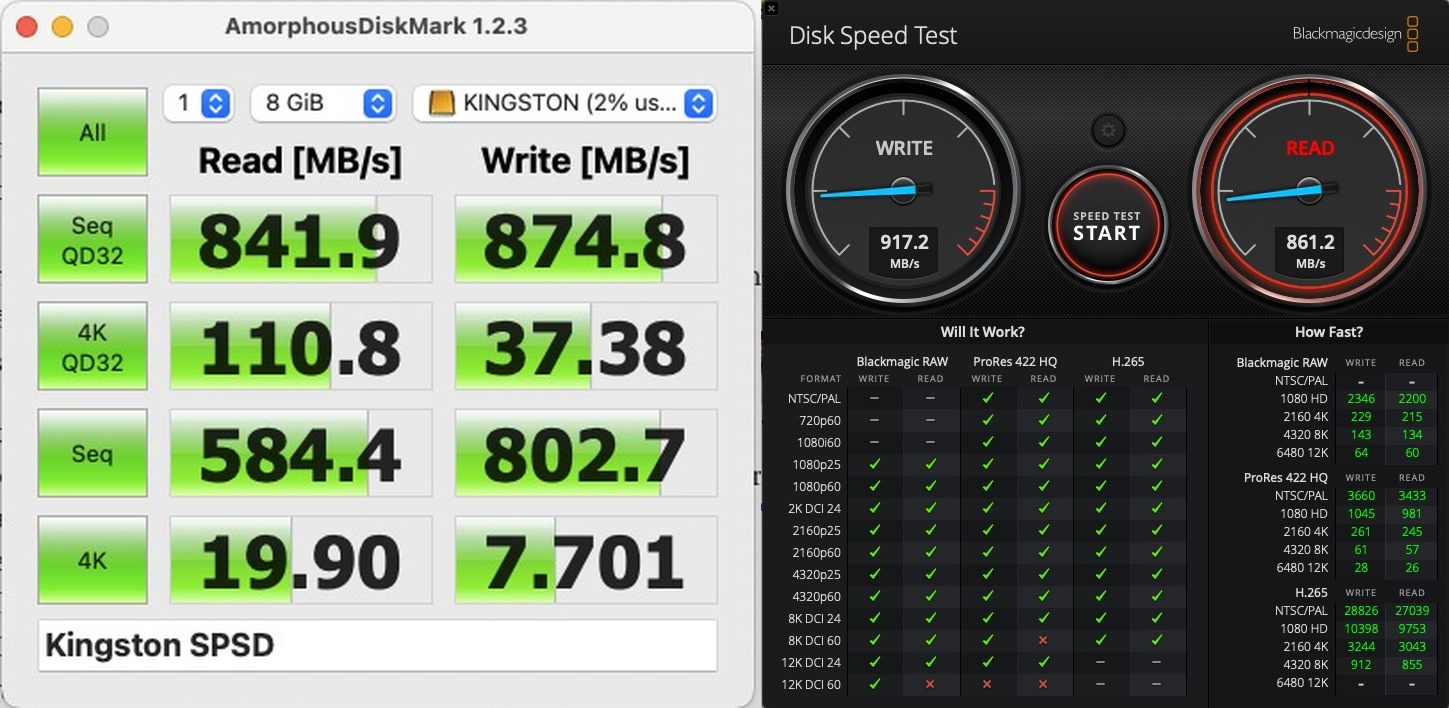The height and width of the screenshot is (708, 1449).
Task: Close the AmorphousDiskMark window
Action: click(x=27, y=27)
